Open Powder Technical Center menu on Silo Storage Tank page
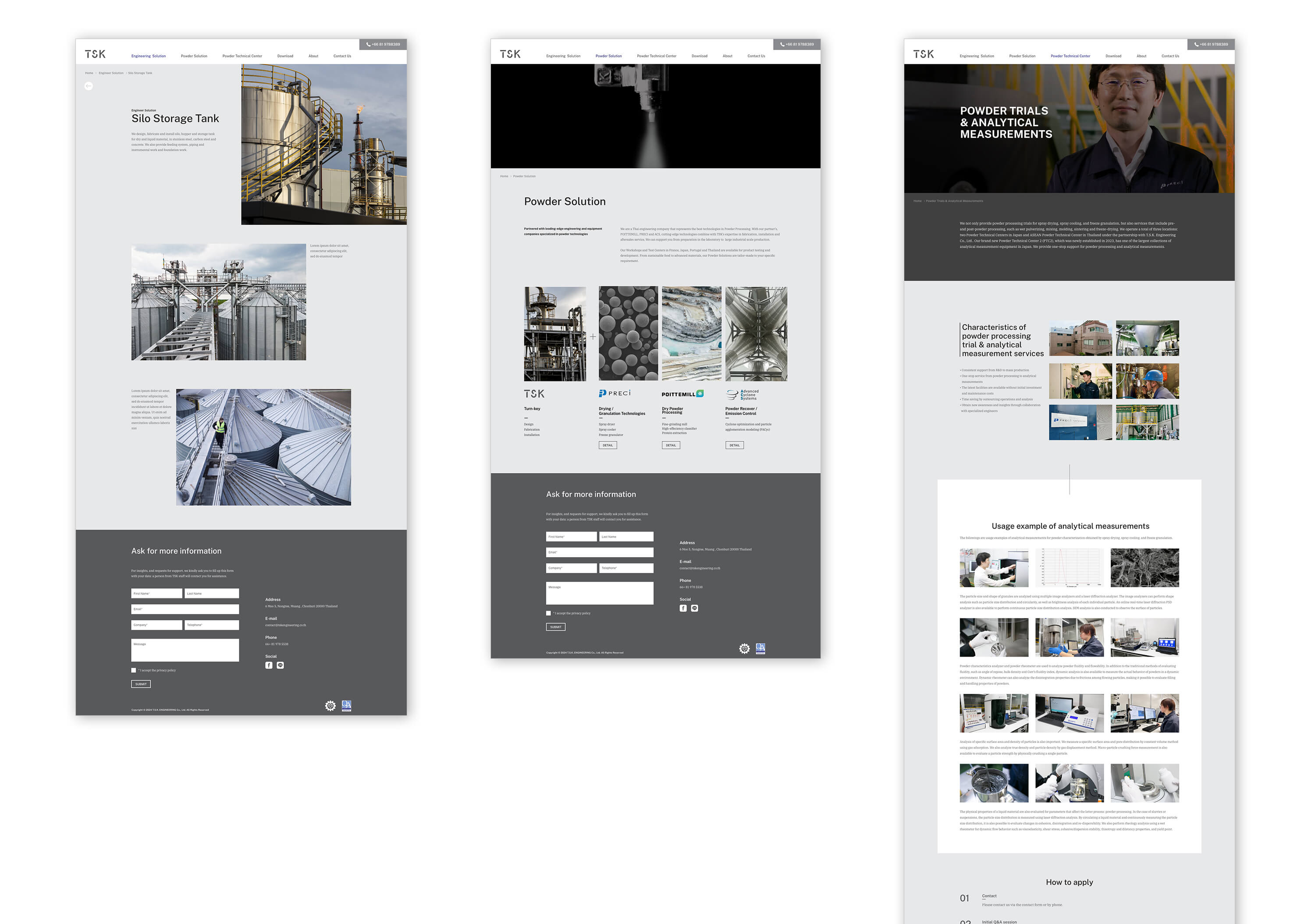The image size is (1315, 924). tap(242, 56)
